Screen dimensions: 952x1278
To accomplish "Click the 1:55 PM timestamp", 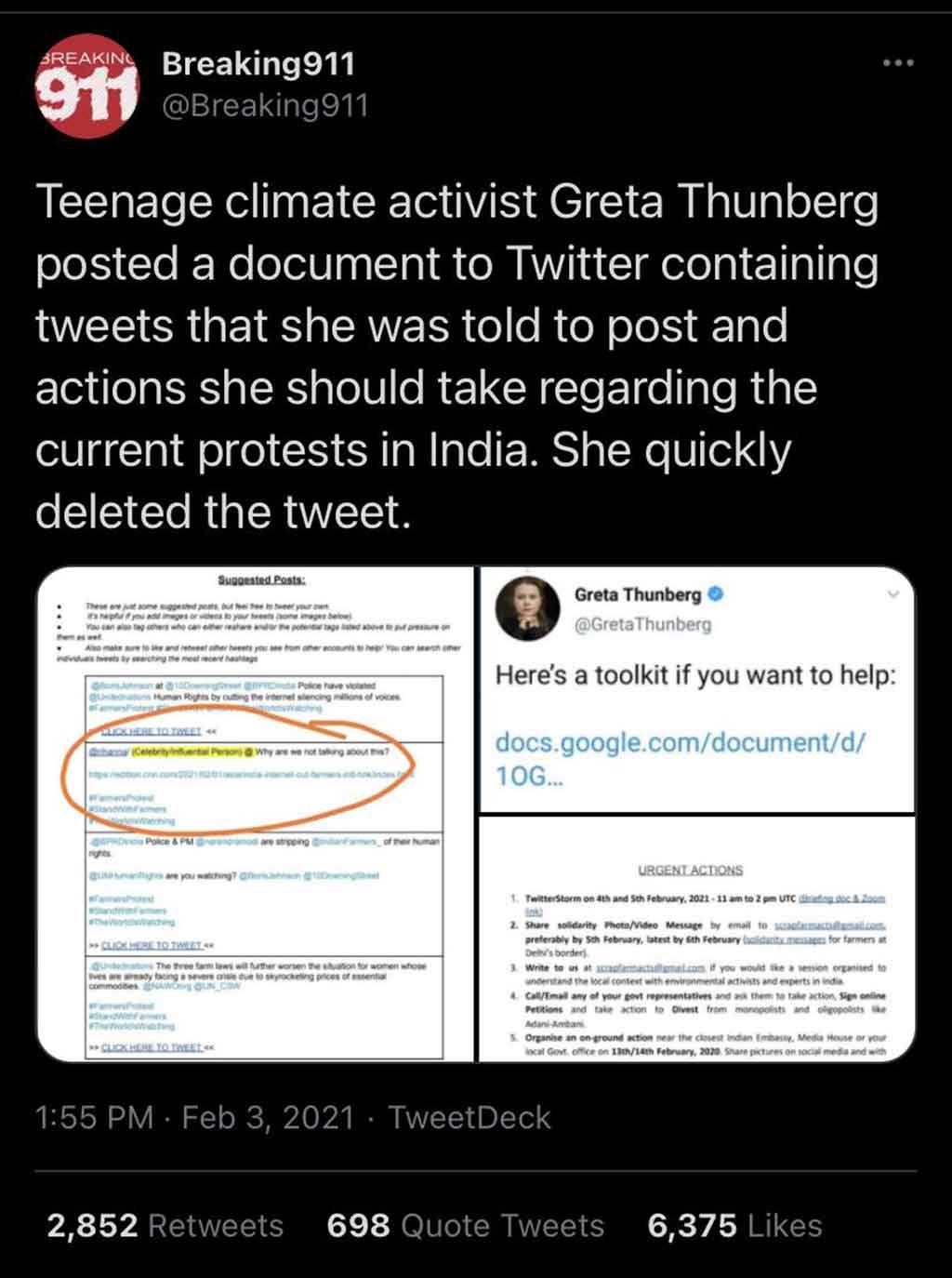I will (93, 1117).
